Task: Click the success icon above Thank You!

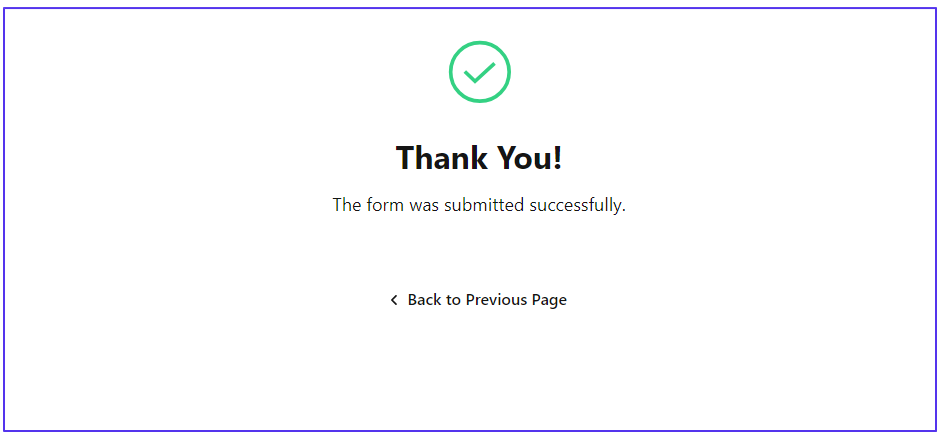Action: pyautogui.click(x=480, y=72)
